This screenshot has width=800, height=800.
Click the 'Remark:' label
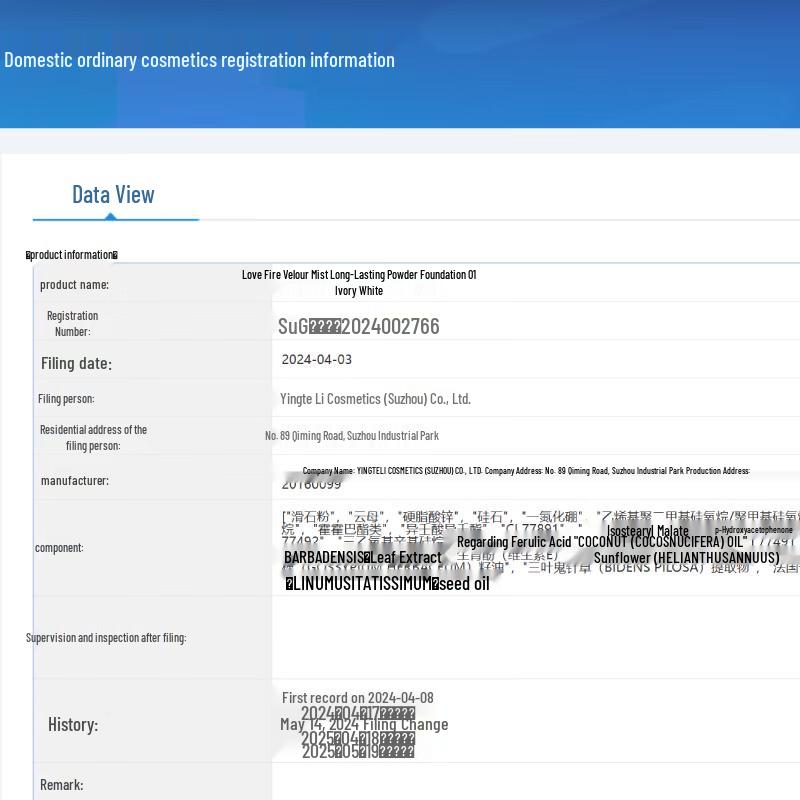point(62,785)
